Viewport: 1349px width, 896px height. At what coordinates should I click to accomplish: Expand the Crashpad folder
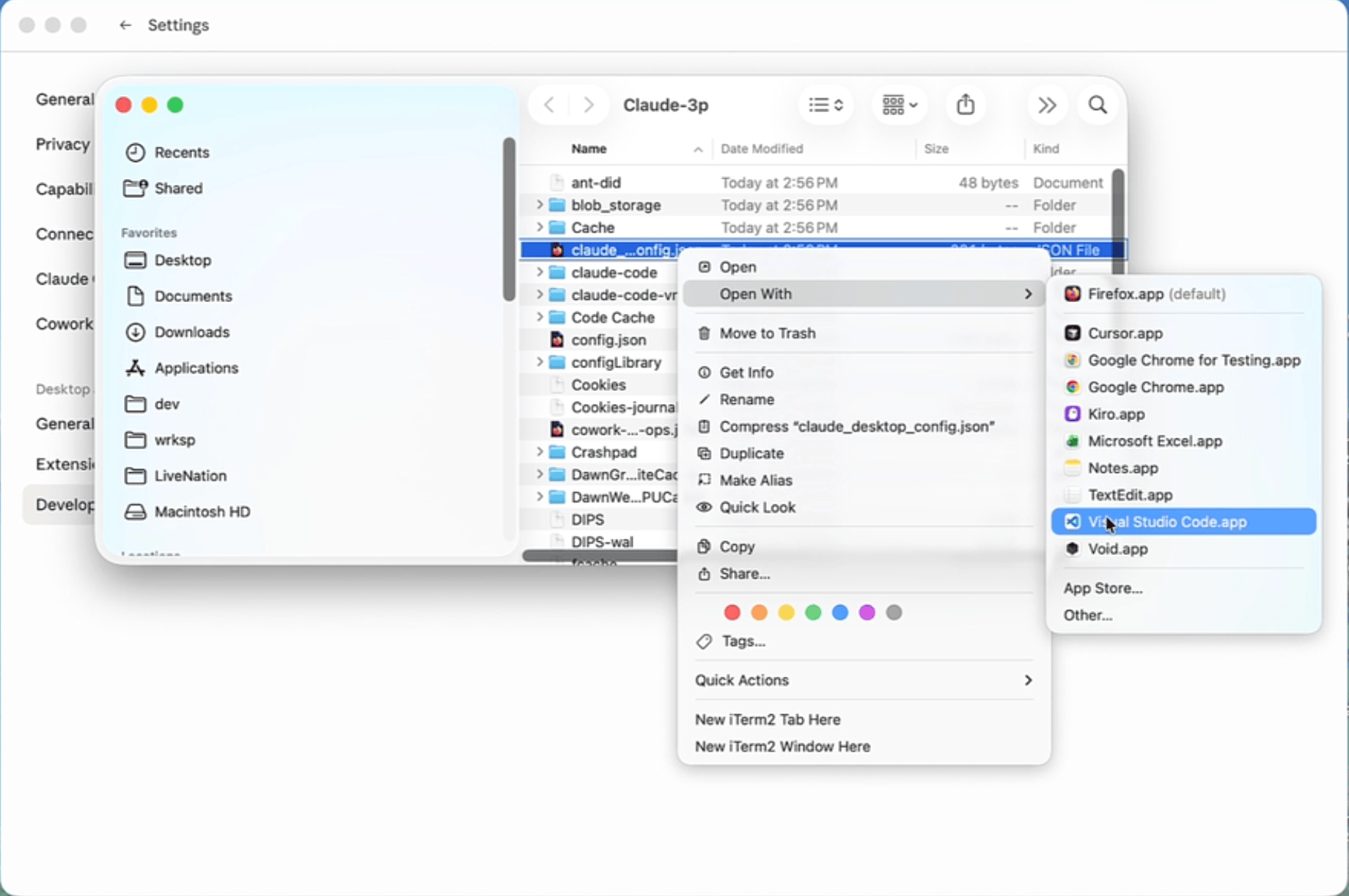coord(540,452)
